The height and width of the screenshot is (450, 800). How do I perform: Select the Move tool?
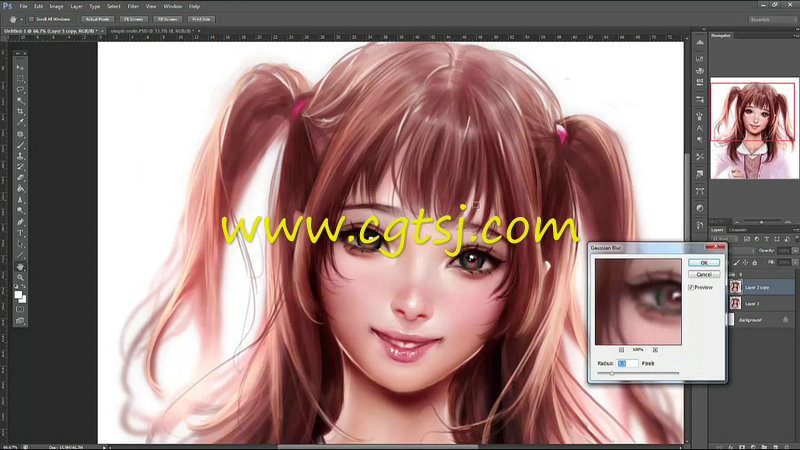click(x=20, y=67)
